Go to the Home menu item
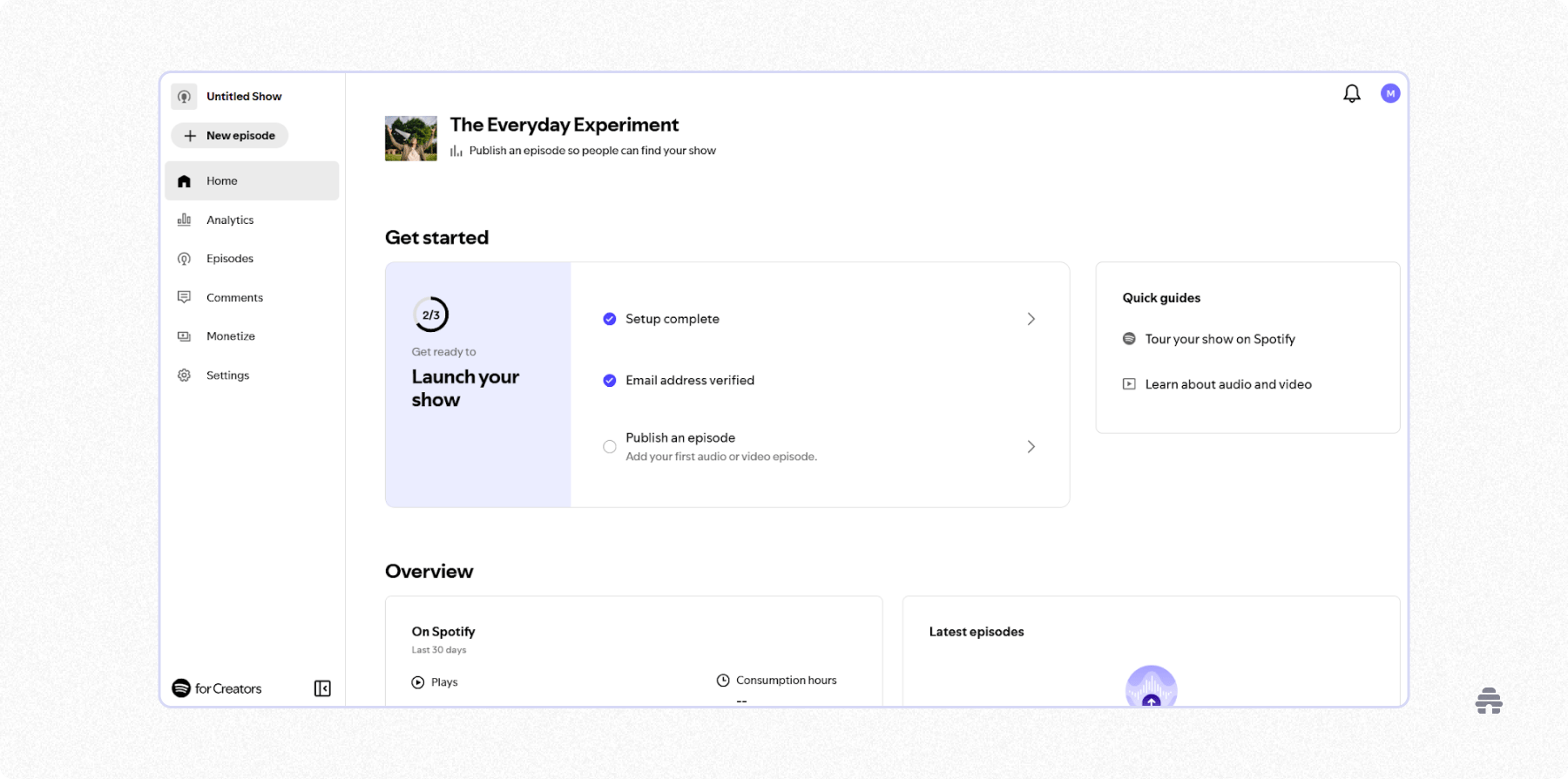This screenshot has height=779, width=1568. (x=252, y=181)
